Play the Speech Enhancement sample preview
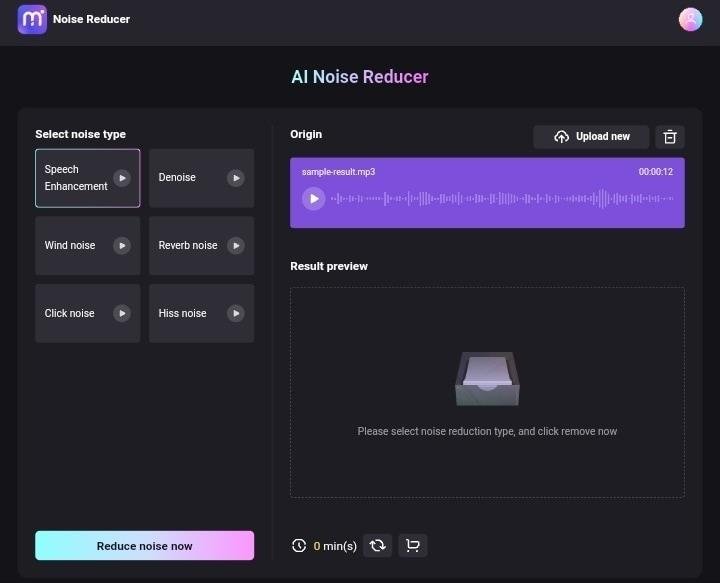 tap(122, 178)
